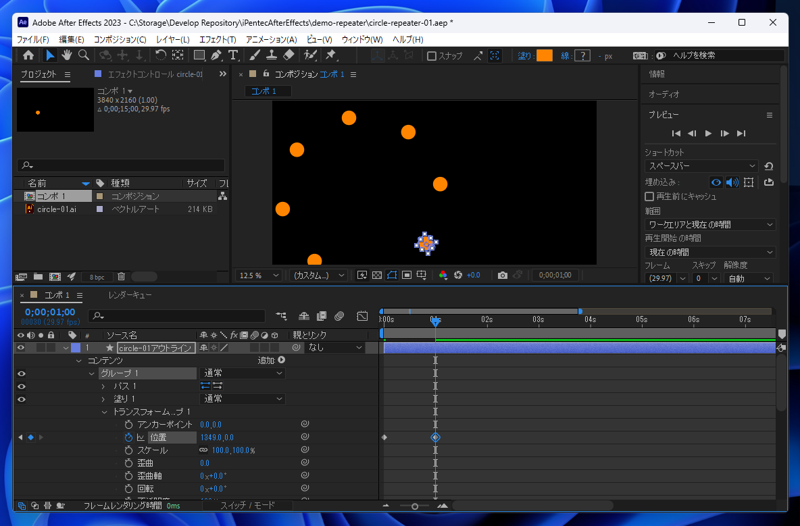Open the エフェクト(T) menu

tap(217, 40)
